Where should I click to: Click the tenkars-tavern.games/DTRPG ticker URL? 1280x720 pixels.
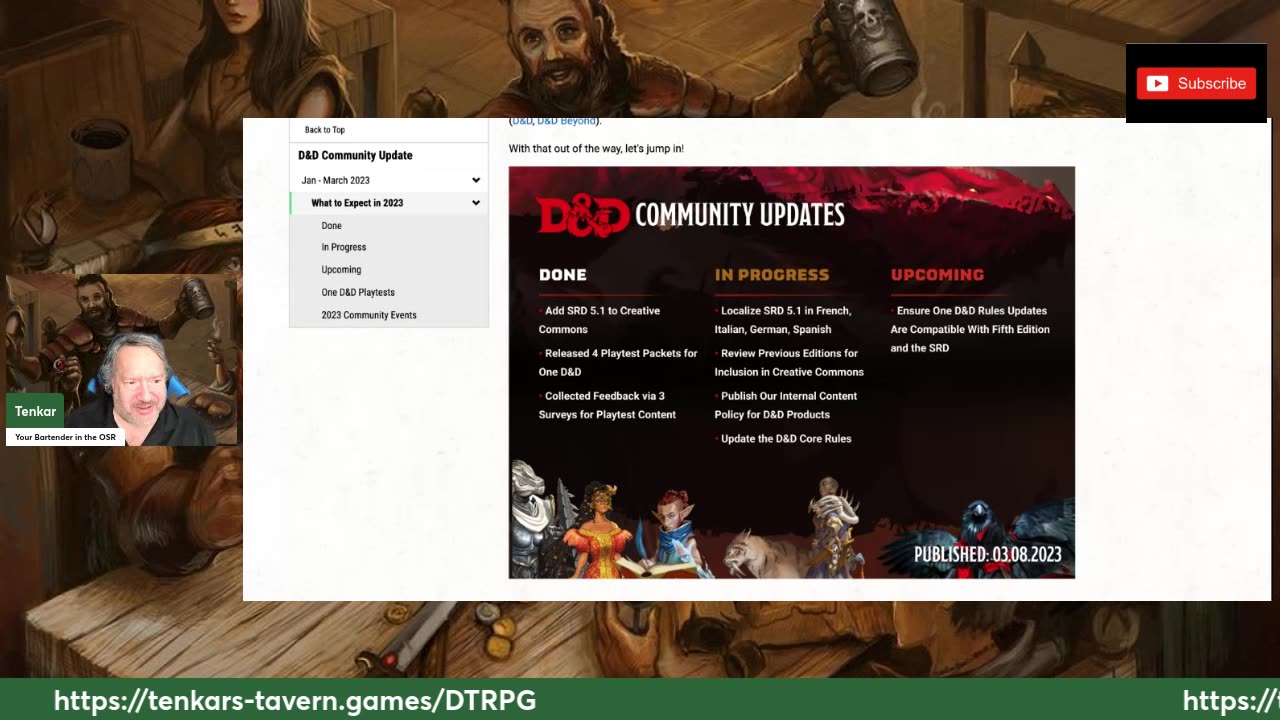click(x=295, y=700)
